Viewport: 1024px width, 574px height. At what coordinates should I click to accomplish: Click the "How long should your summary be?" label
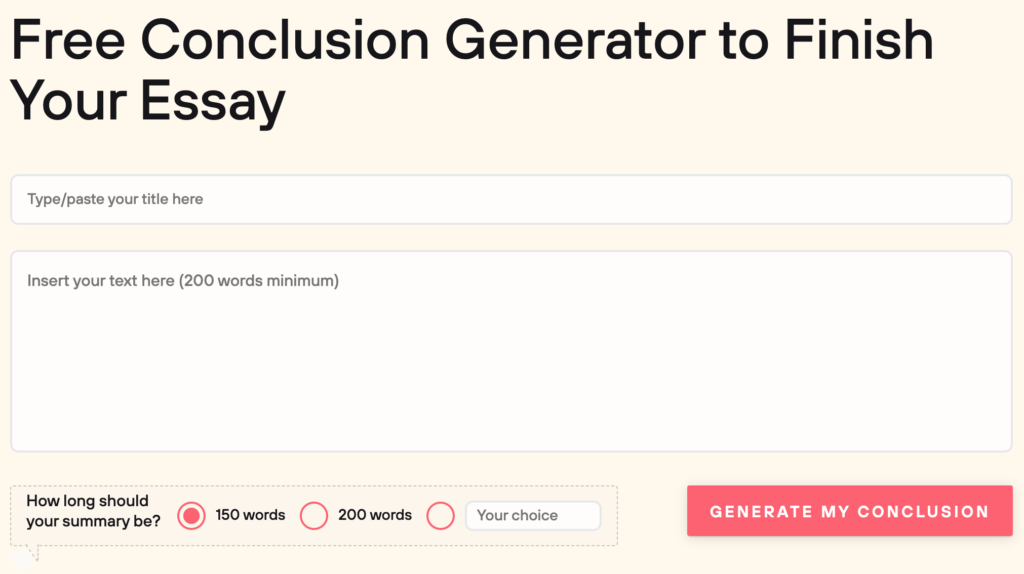coord(92,511)
